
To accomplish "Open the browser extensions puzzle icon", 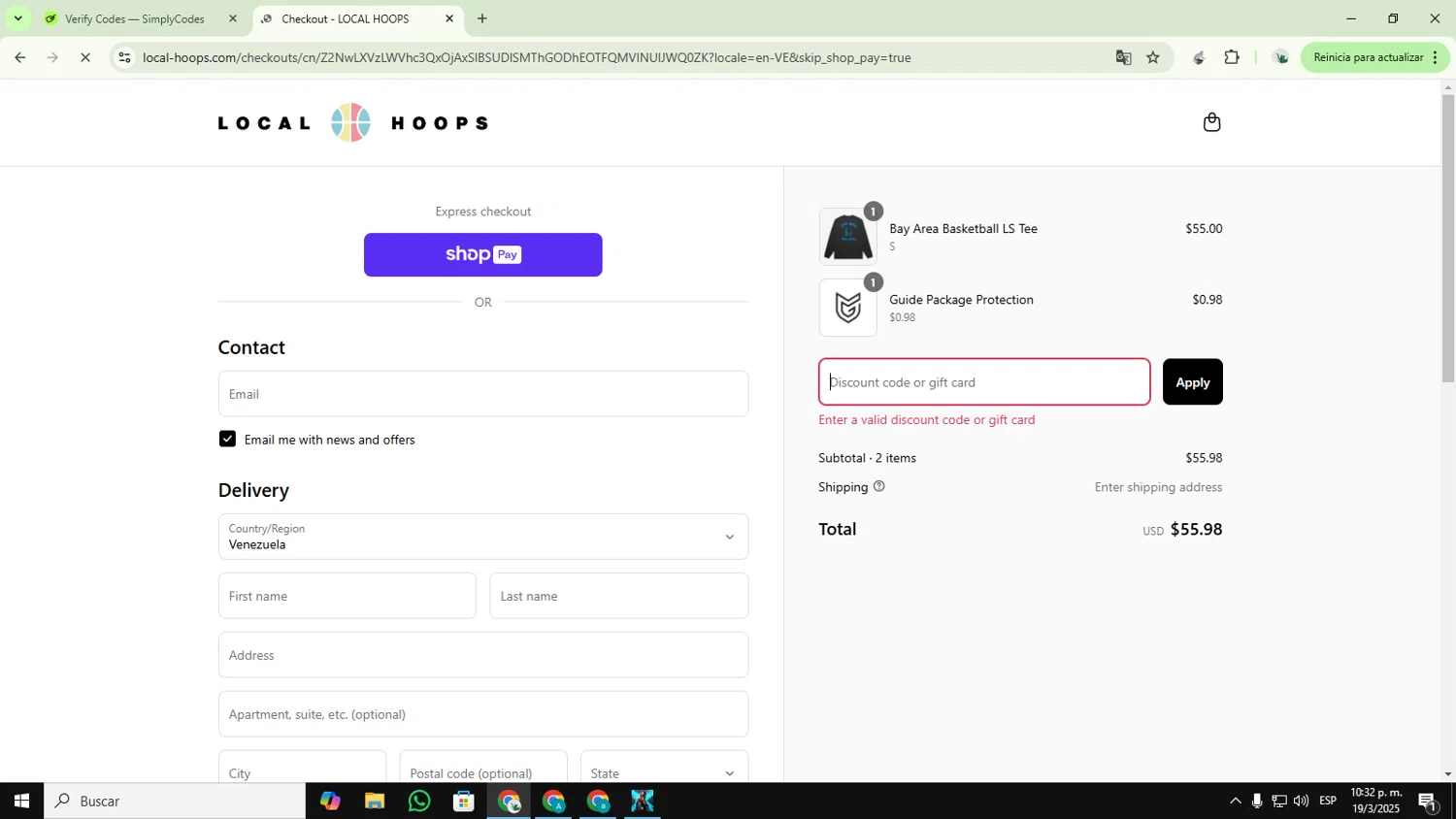I will 1232,57.
